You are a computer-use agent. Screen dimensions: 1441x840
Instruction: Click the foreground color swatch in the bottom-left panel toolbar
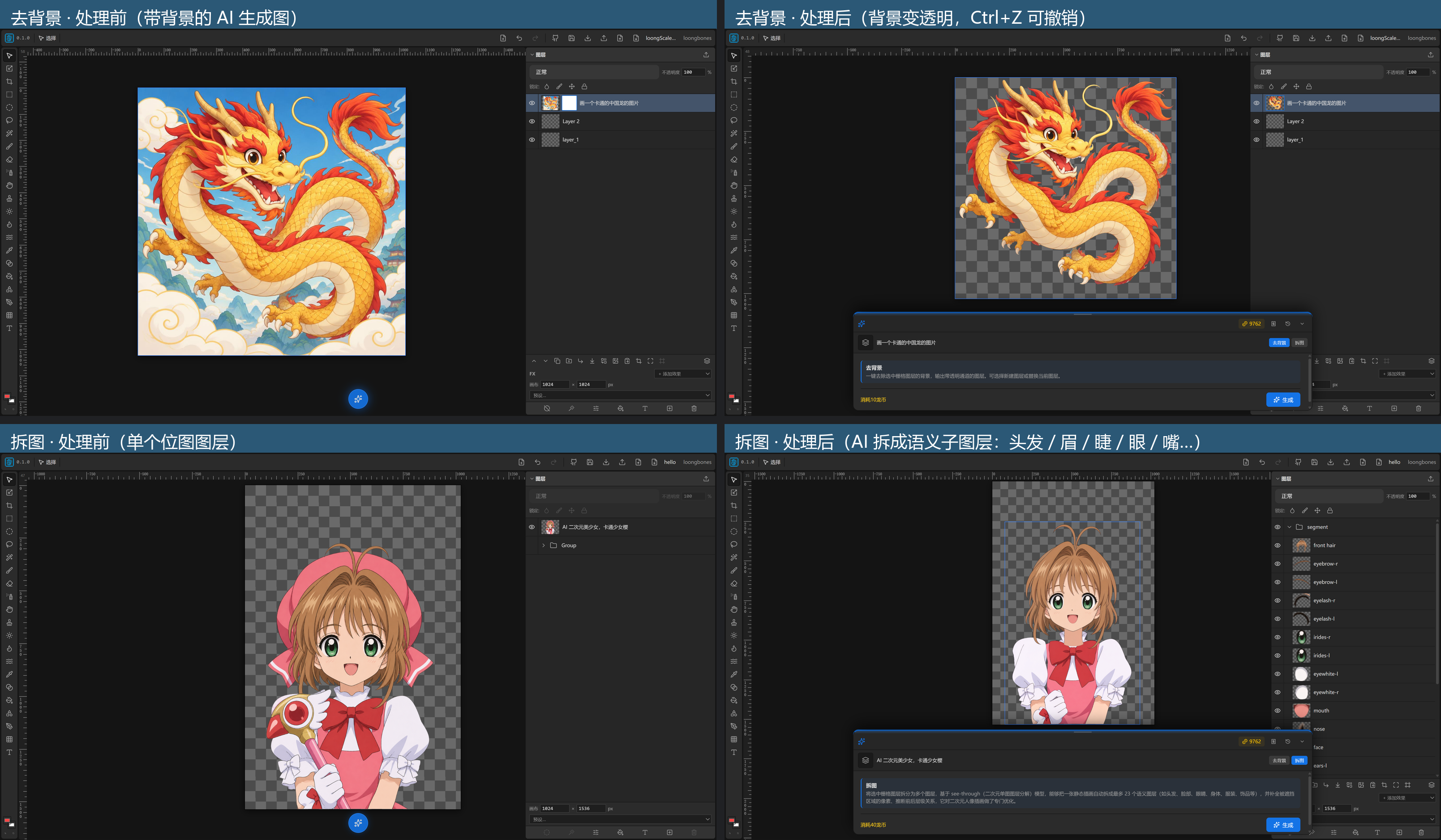[x=7, y=820]
